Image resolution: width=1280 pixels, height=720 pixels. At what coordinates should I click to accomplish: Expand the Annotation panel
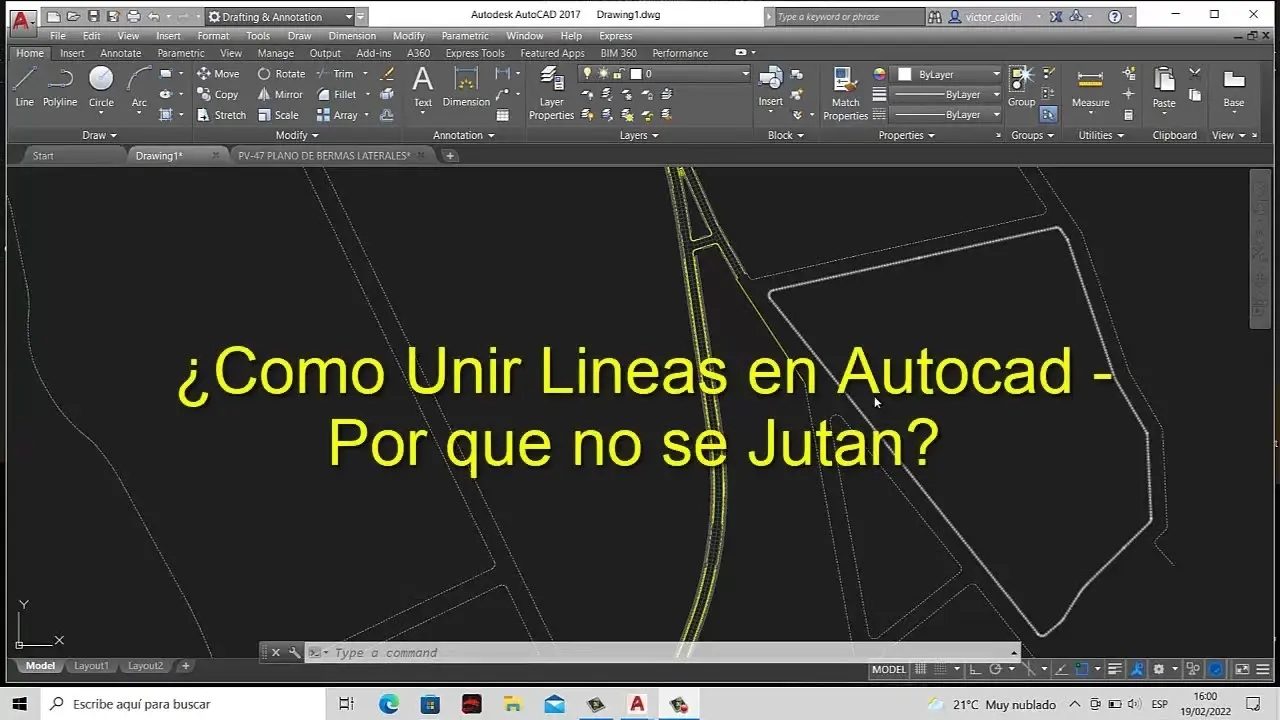click(x=464, y=135)
